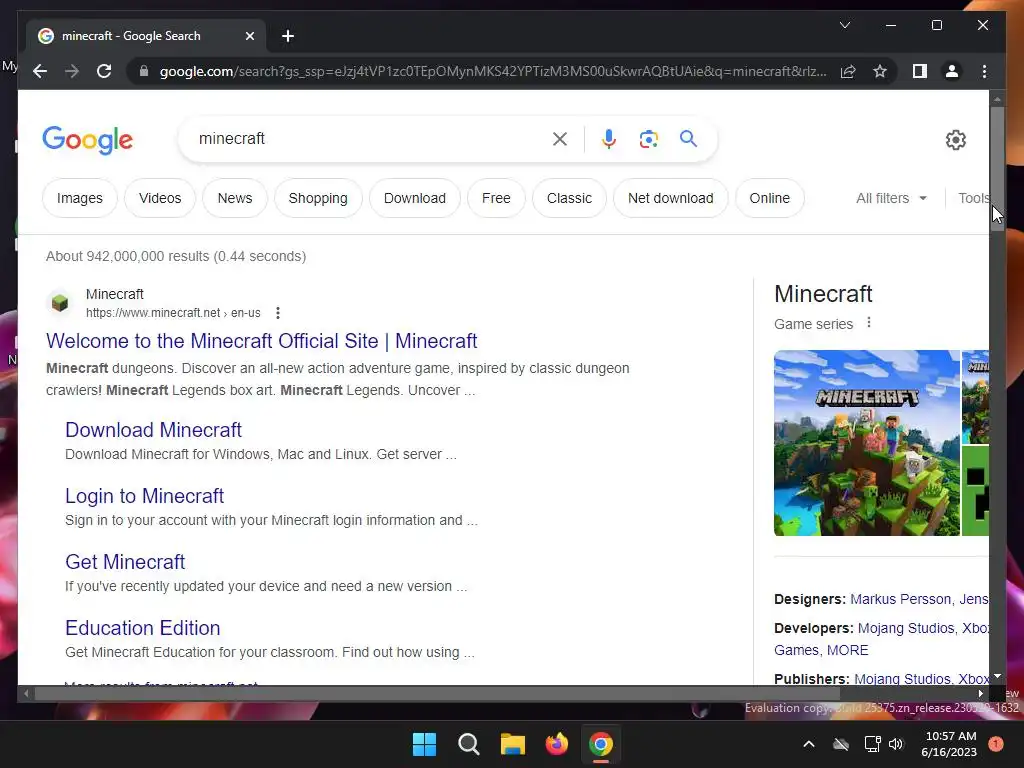Click Minecraft site favicon
This screenshot has height=768, width=1024.
(60, 303)
